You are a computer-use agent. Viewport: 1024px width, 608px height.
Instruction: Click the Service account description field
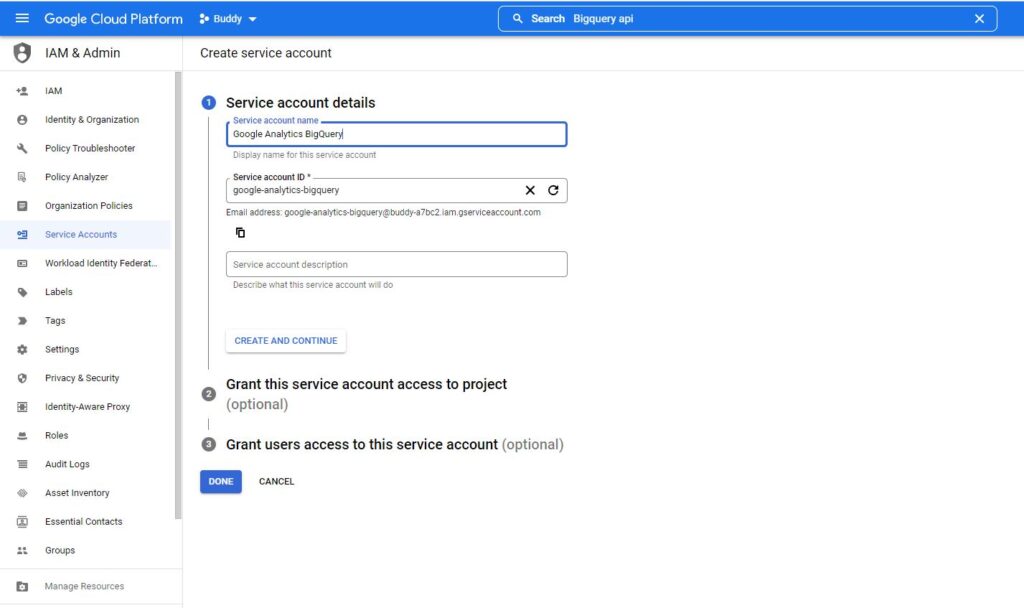click(x=396, y=264)
